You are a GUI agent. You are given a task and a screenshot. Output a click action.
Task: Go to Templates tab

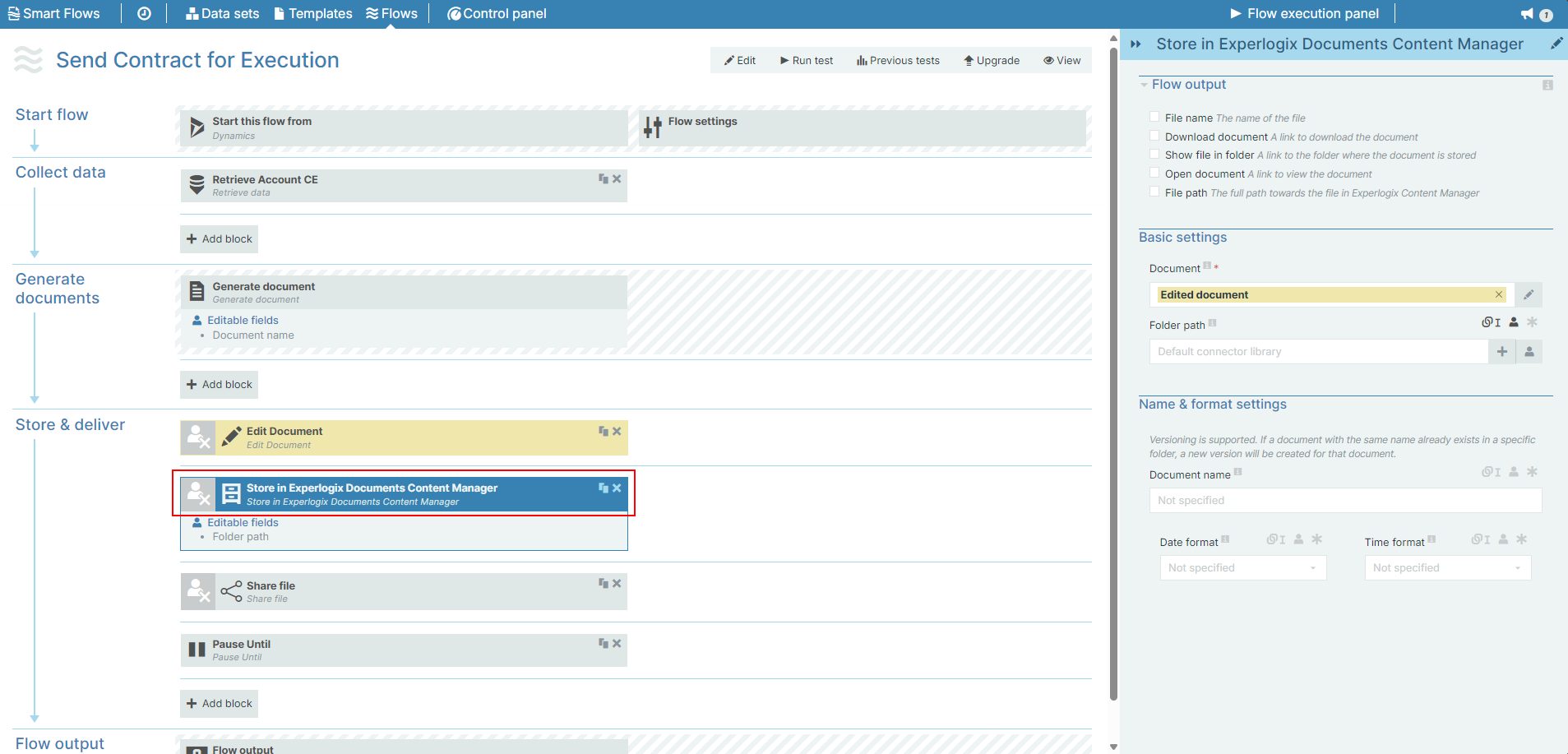pos(312,13)
